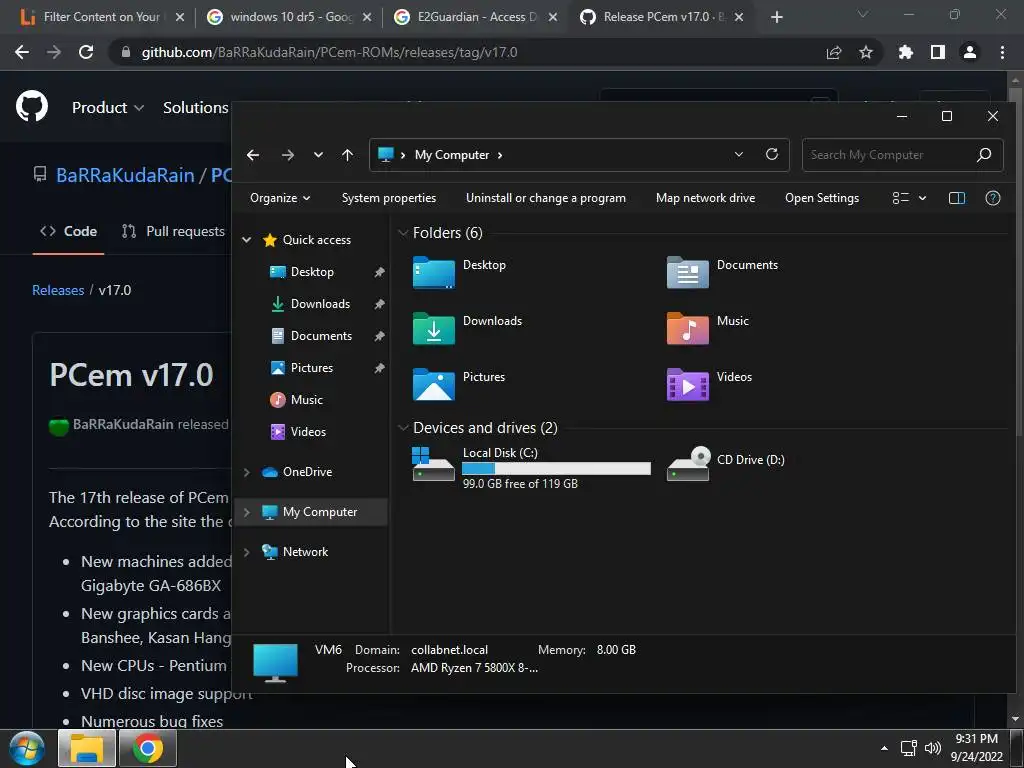Go forward in File Explorer
Viewport: 1024px width, 768px height.
coord(287,155)
